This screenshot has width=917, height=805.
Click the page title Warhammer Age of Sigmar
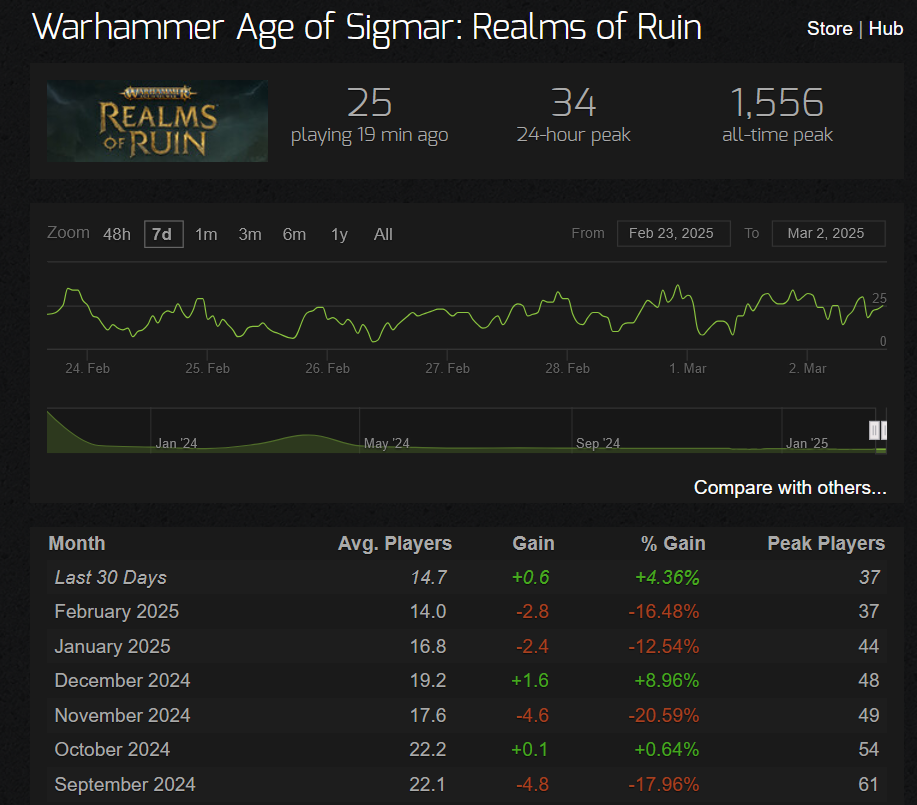pos(367,27)
